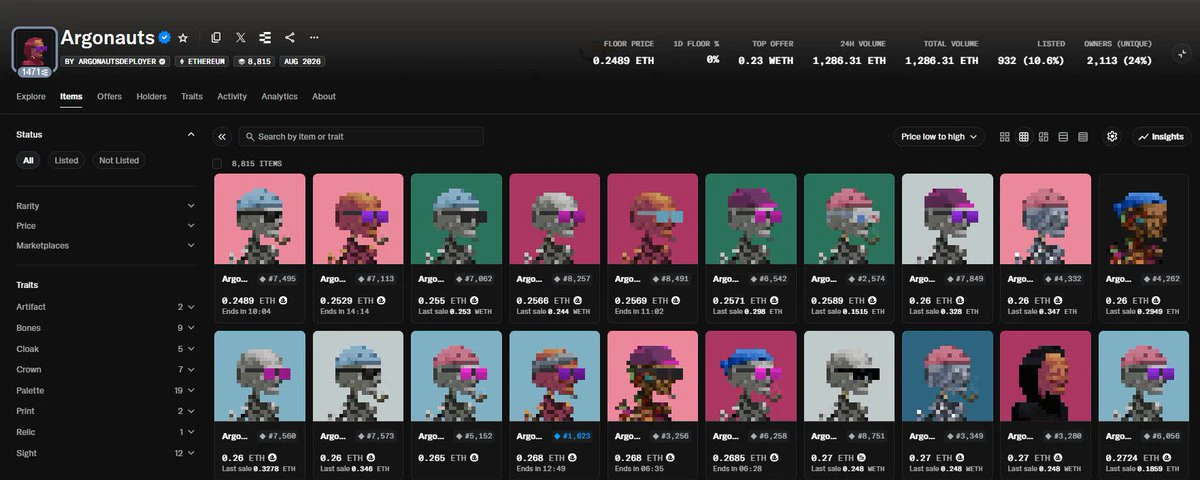
Task: Click the Ethereum chain badge
Action: pyautogui.click(x=202, y=61)
